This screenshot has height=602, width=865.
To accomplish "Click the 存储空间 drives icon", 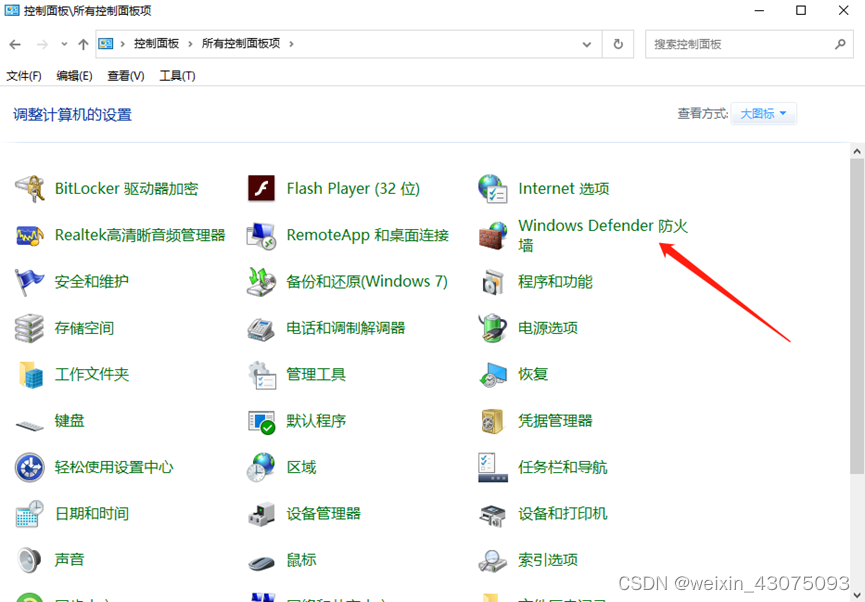I will pyautogui.click(x=29, y=328).
